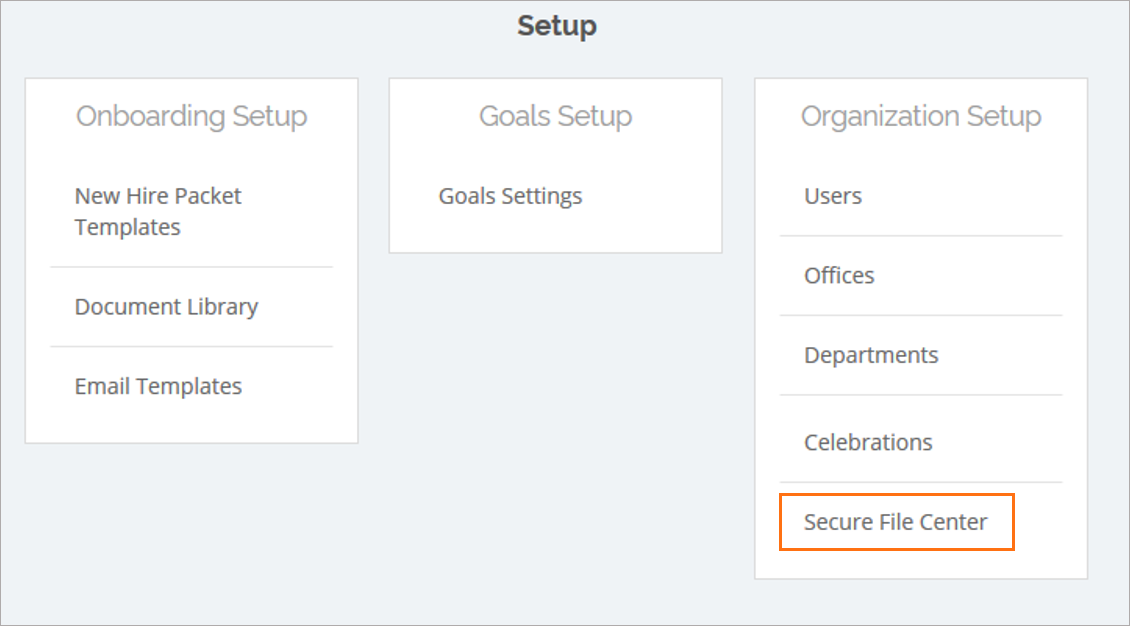Image resolution: width=1130 pixels, height=626 pixels.
Task: Click blank space beside Goals Settings in card
Action: tap(649, 196)
